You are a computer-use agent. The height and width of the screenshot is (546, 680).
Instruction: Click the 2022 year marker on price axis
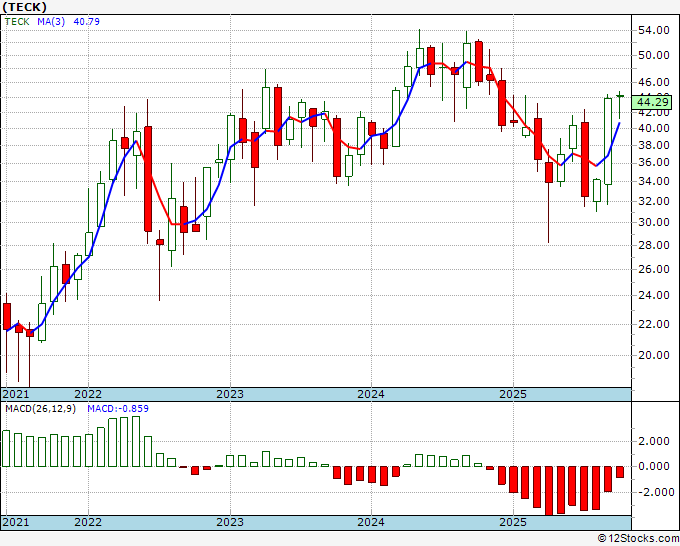(x=88, y=394)
